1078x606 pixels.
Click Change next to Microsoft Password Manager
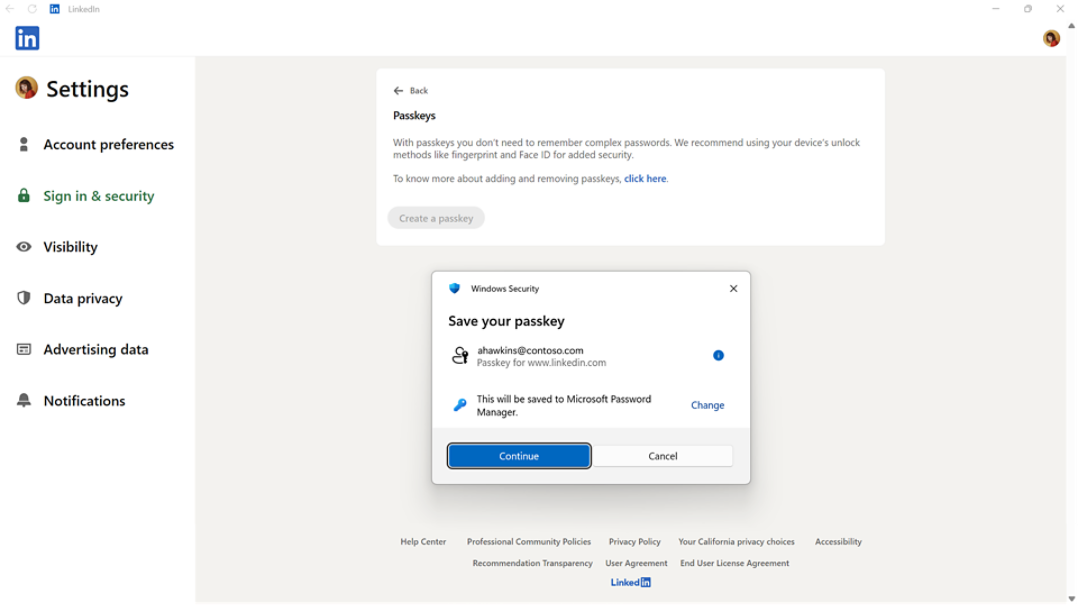point(707,405)
